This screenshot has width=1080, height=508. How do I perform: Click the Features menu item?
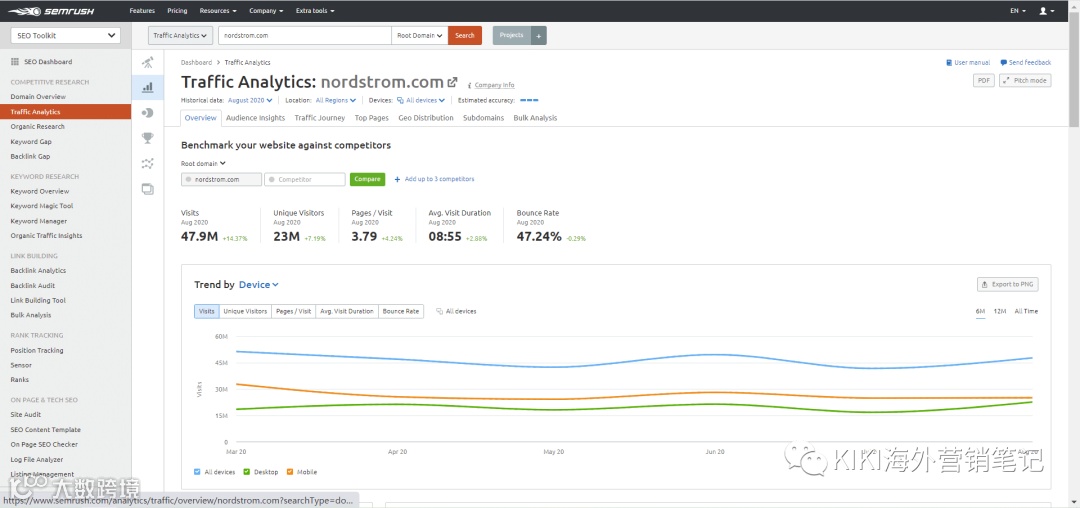click(x=142, y=11)
